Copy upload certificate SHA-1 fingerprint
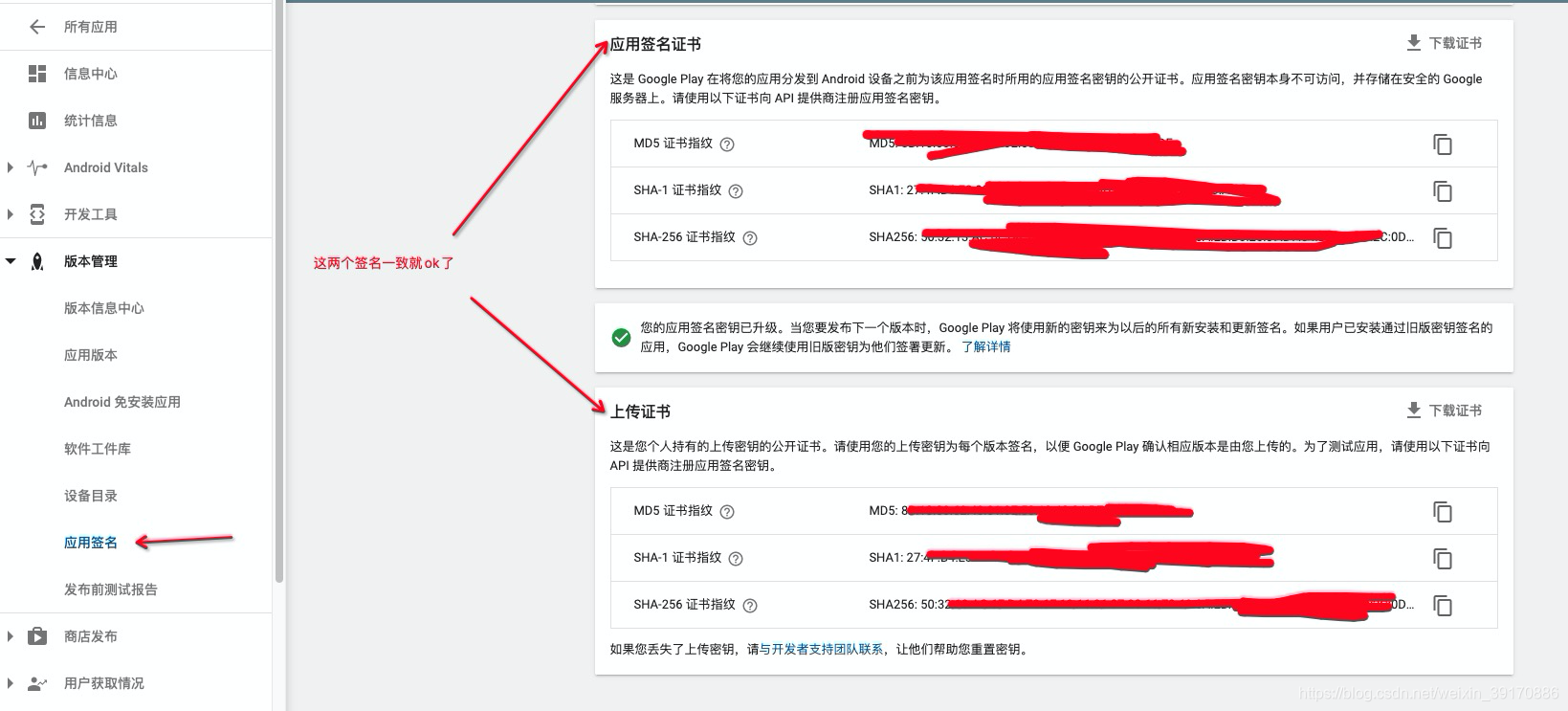The image size is (1568, 711). click(1443, 559)
